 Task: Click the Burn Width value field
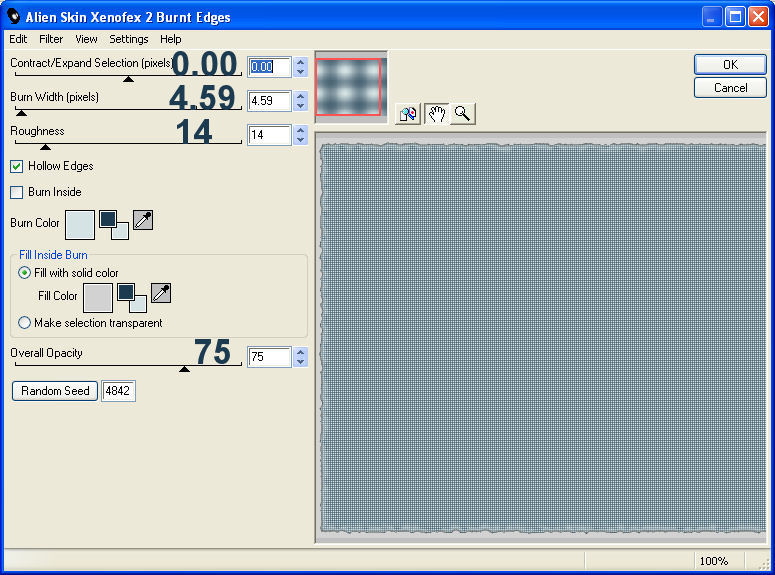[269, 101]
